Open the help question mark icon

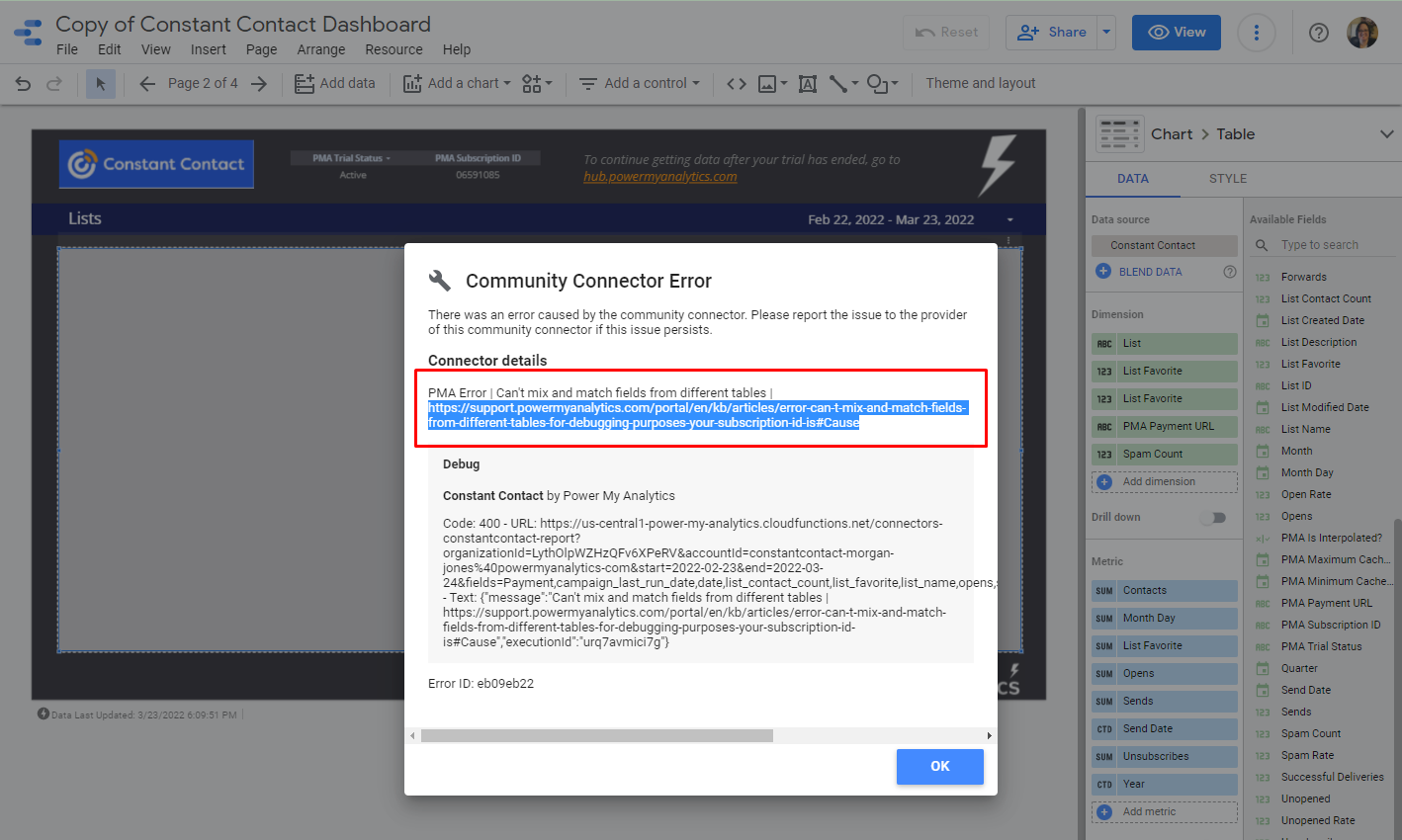1318,33
